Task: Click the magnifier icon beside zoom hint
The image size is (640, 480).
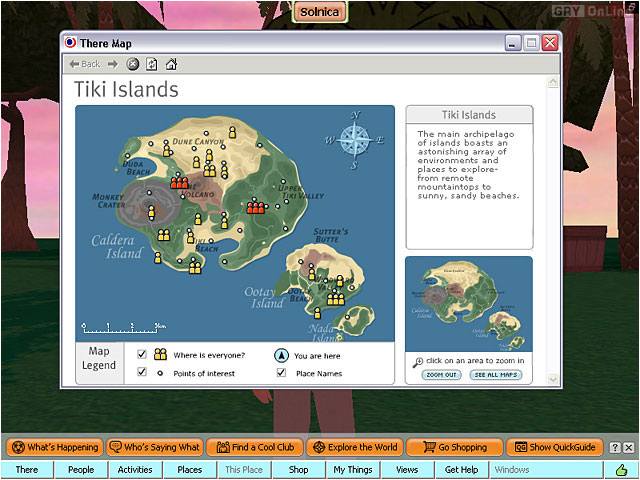Action: click(418, 362)
